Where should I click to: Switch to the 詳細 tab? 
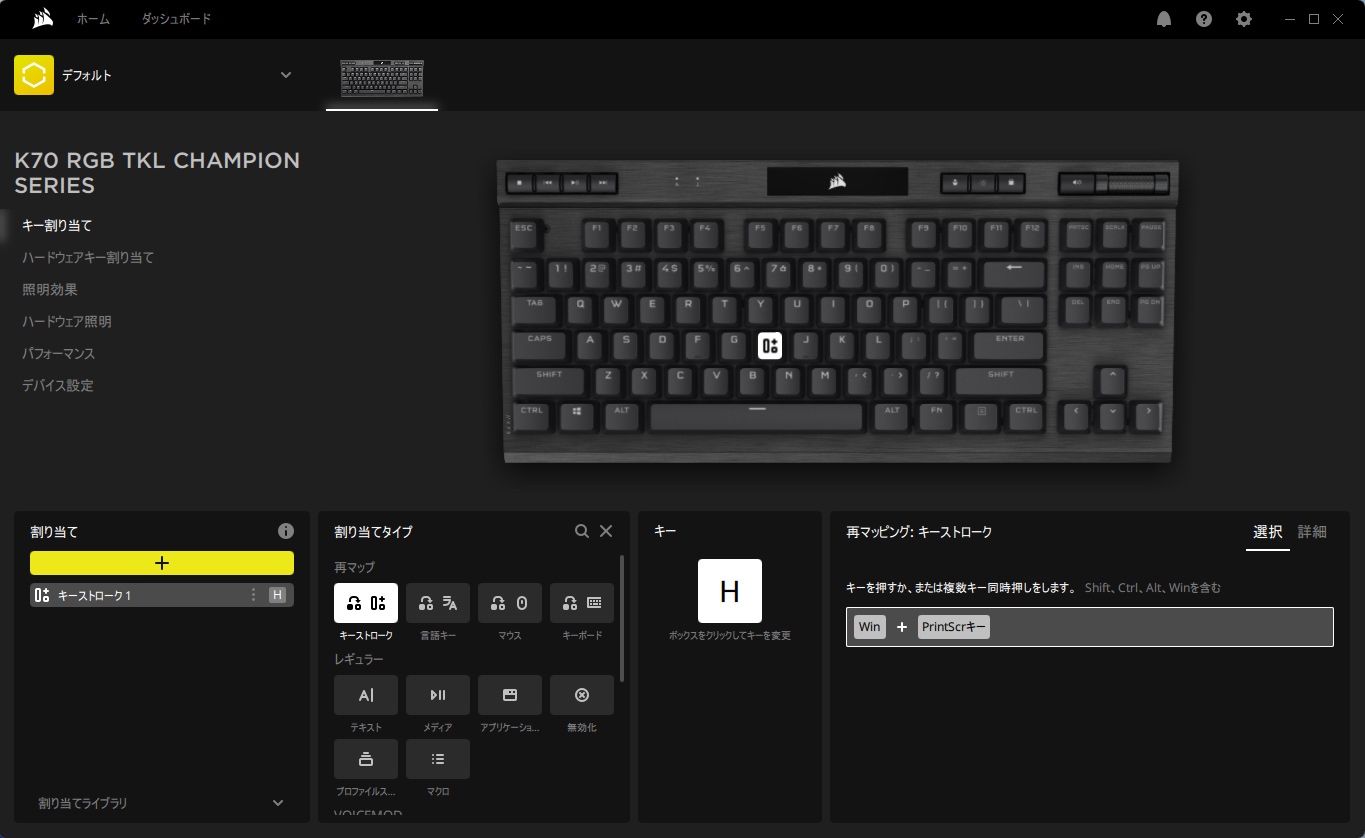click(1312, 532)
